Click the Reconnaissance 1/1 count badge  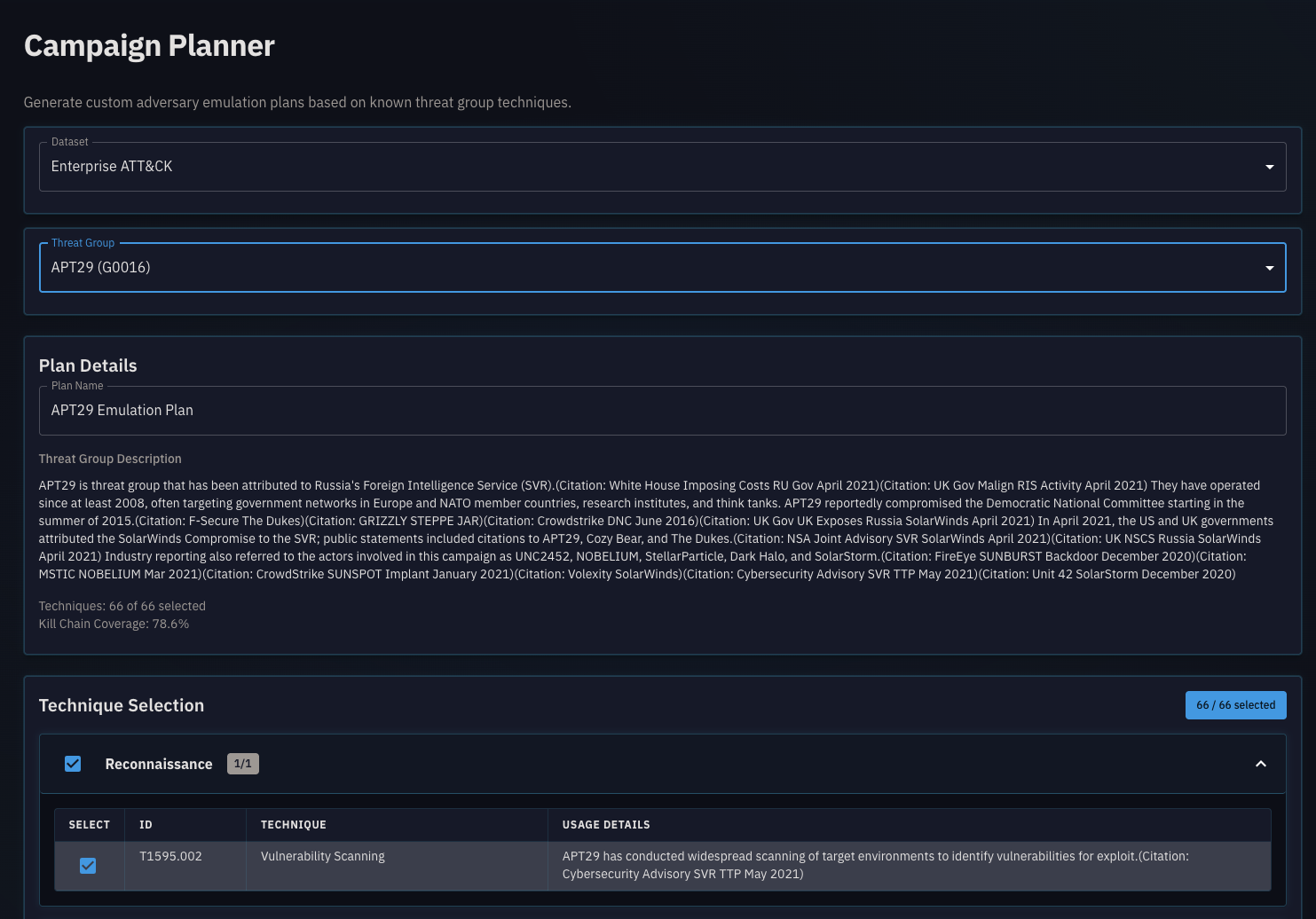tap(242, 764)
